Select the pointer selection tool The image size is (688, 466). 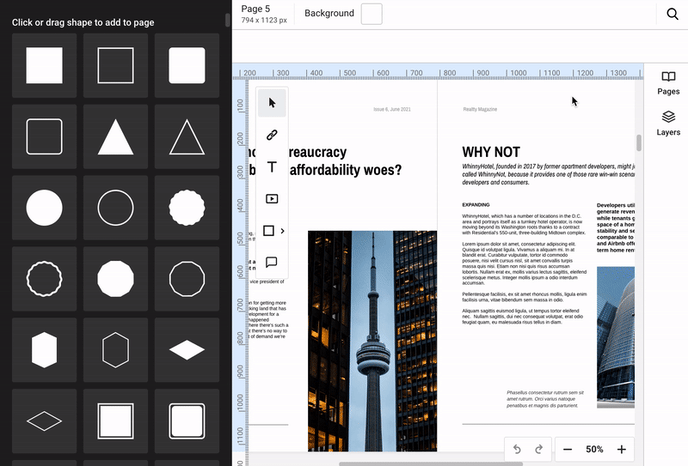click(x=272, y=103)
